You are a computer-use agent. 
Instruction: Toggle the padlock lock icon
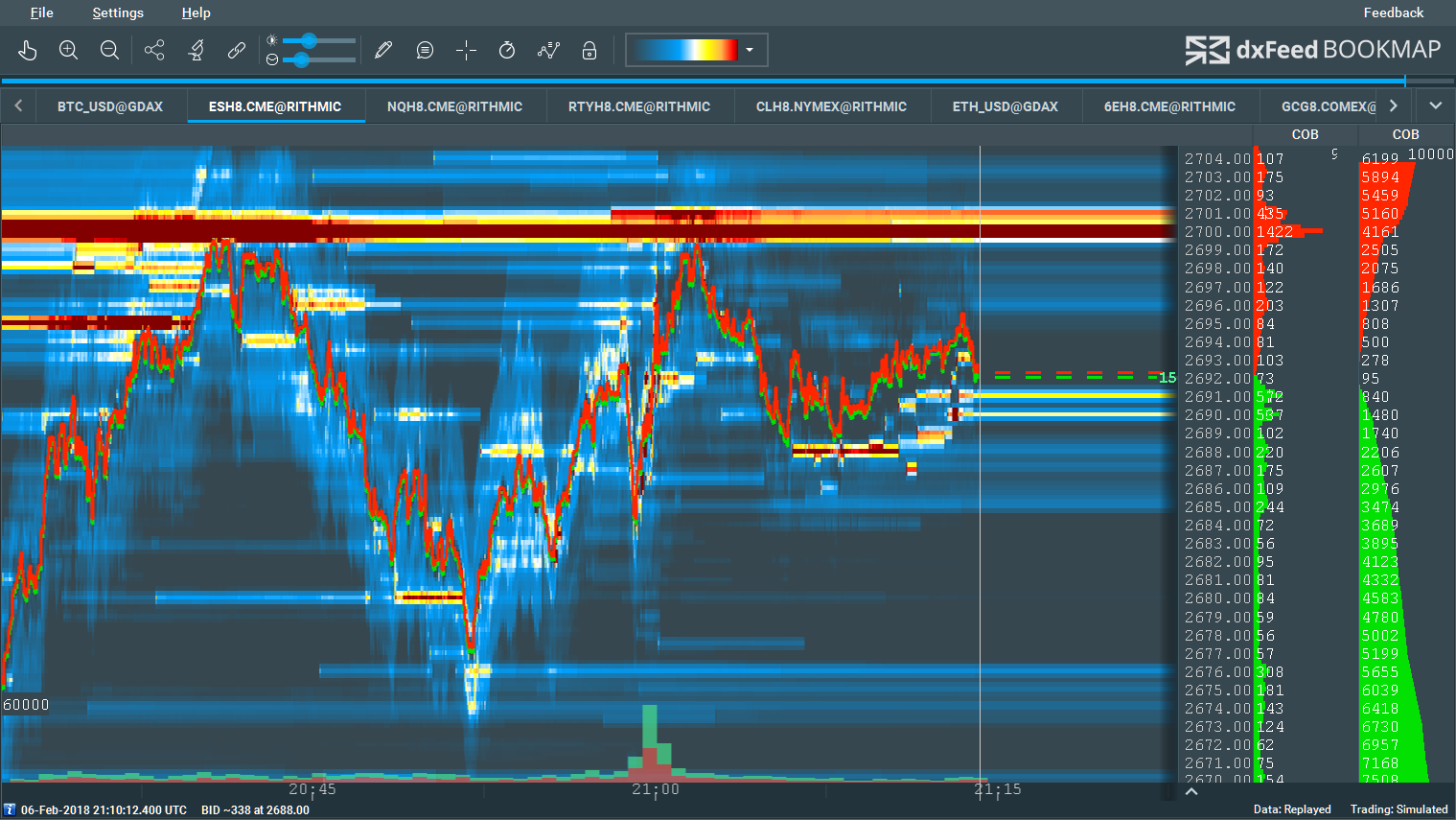coord(589,50)
